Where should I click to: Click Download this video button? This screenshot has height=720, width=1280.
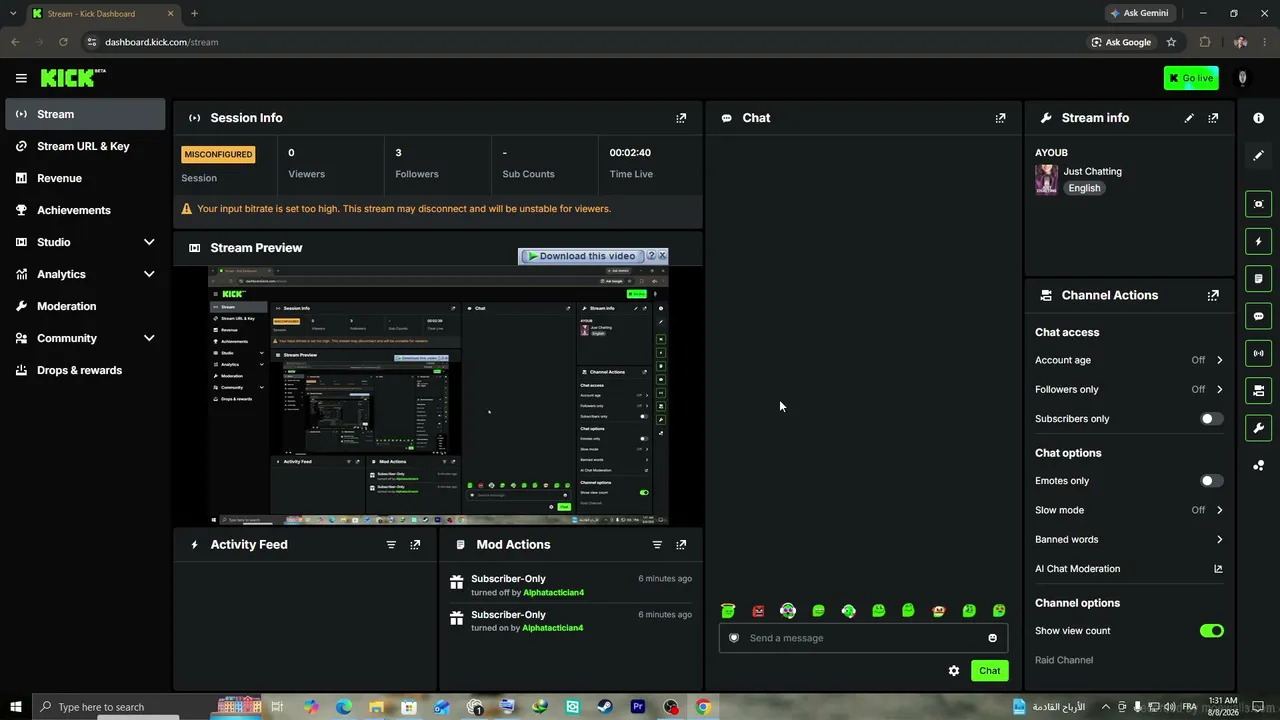tap(582, 256)
